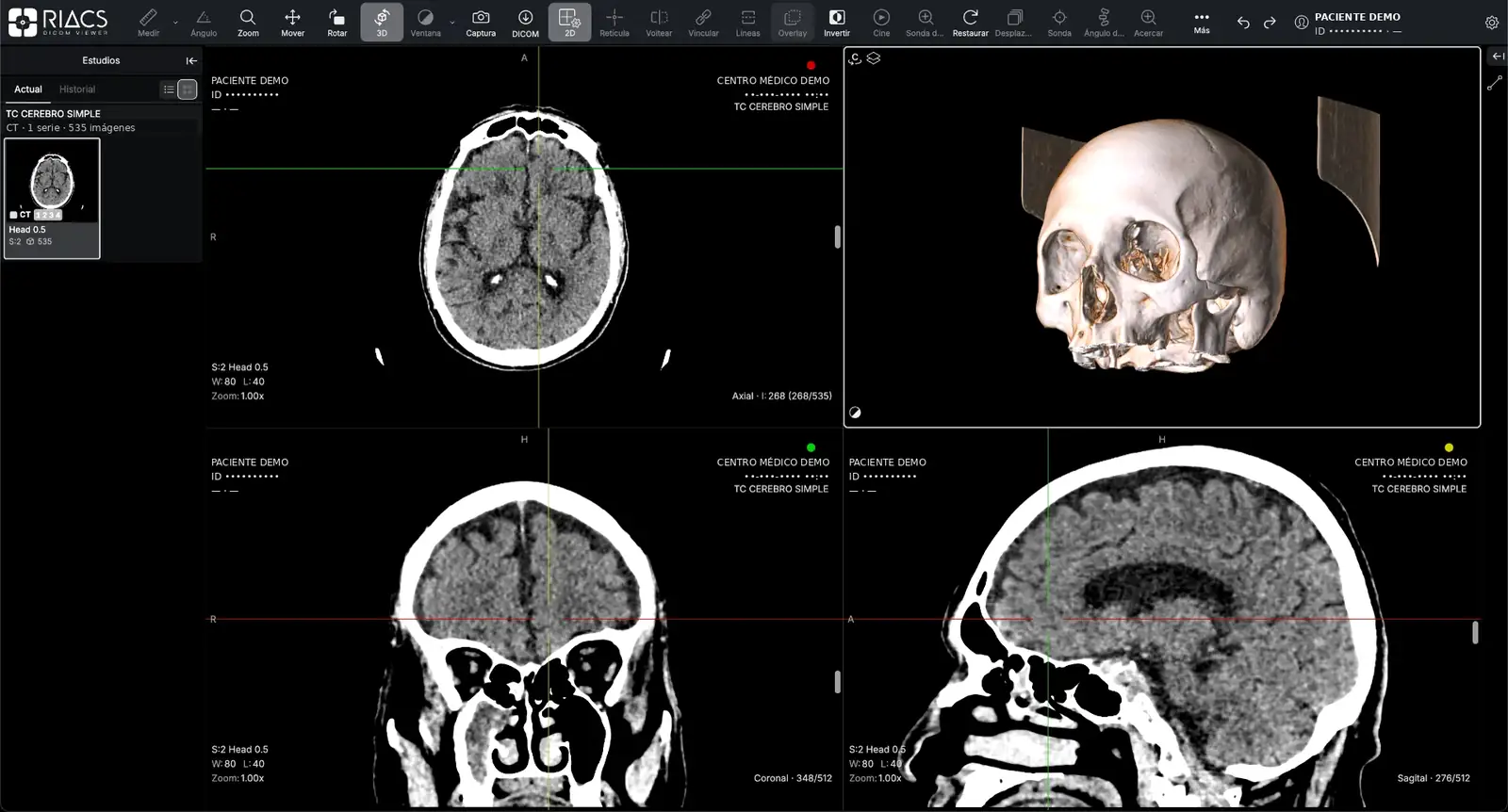Click the RIACS DICOM Viewer logo

tap(58, 22)
